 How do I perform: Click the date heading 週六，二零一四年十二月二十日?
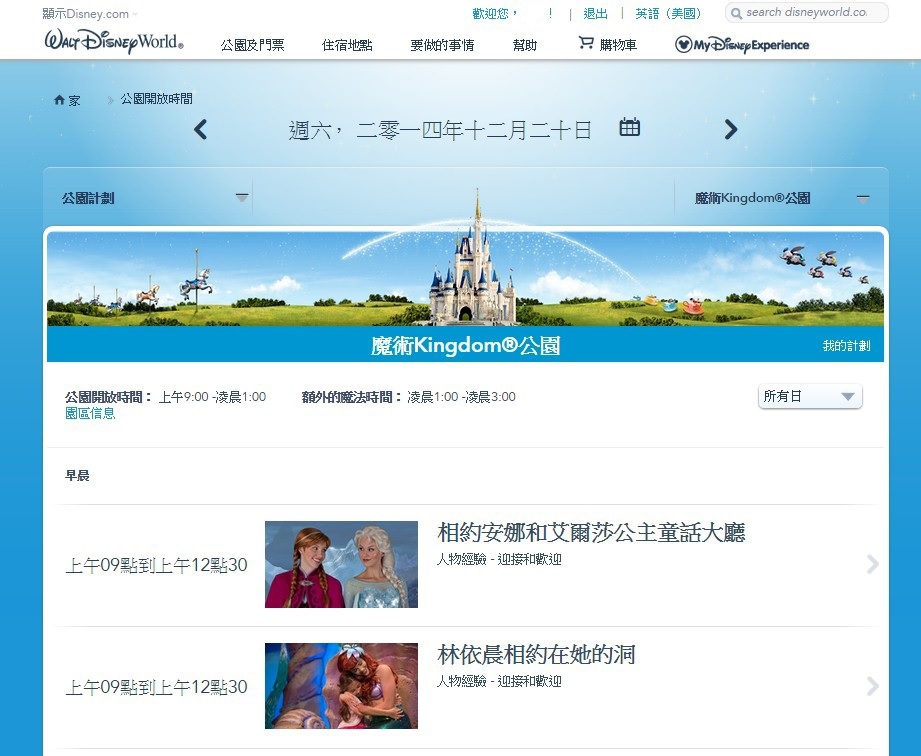(x=440, y=130)
